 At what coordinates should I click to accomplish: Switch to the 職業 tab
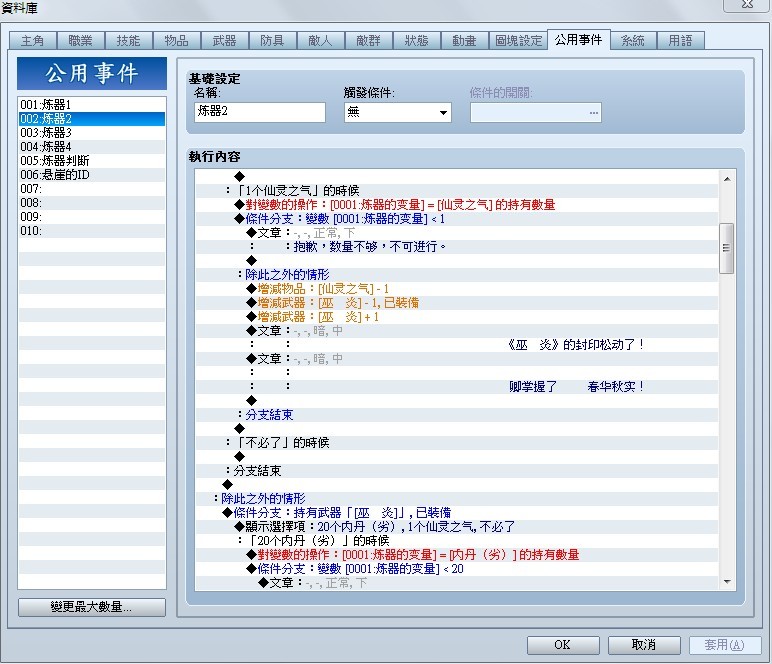[81, 40]
